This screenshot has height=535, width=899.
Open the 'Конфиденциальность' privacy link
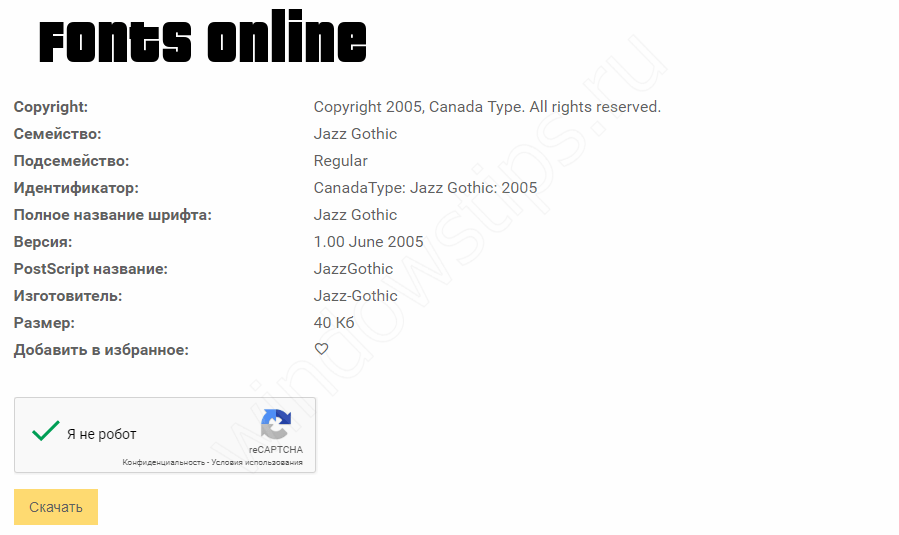click(x=163, y=462)
